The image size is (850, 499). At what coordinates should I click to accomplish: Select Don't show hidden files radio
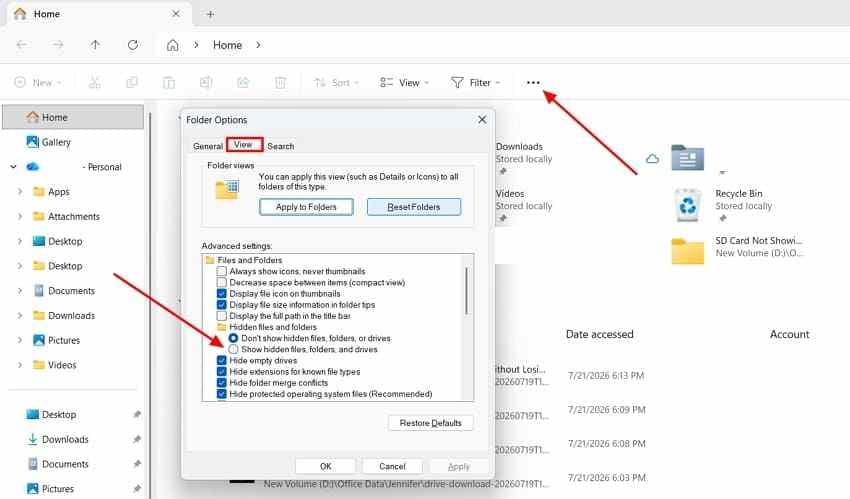[233, 338]
